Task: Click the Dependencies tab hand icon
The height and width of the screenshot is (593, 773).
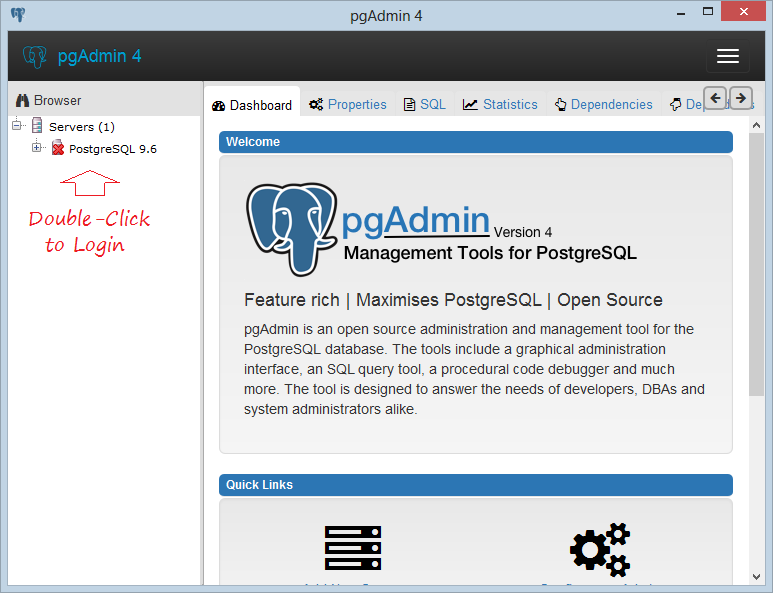Action: tap(561, 105)
